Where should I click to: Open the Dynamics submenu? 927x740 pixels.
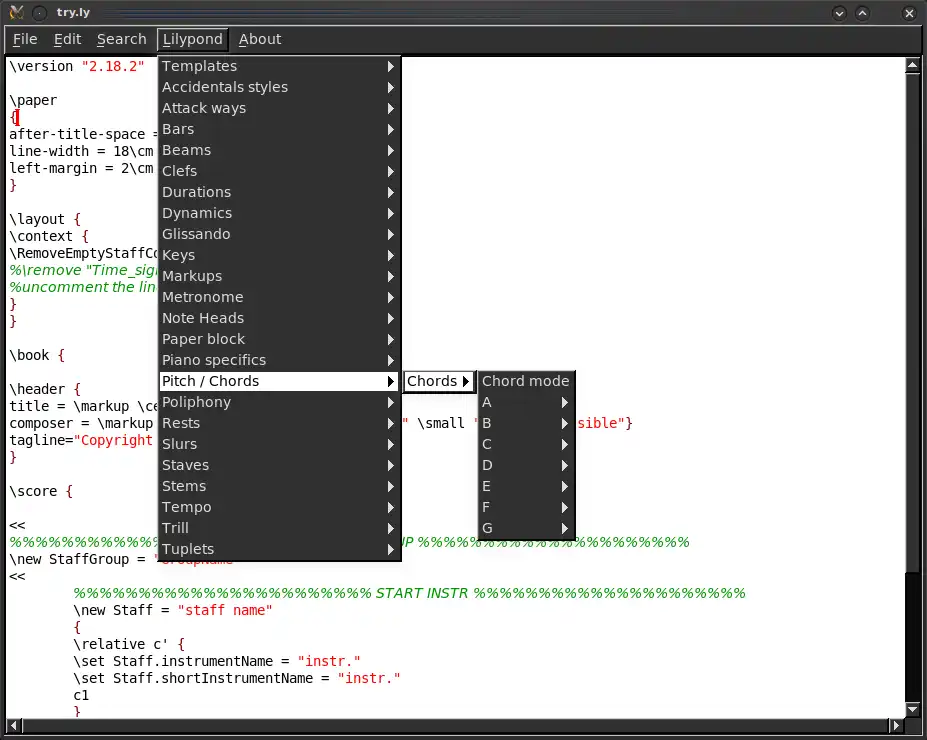tap(279, 213)
